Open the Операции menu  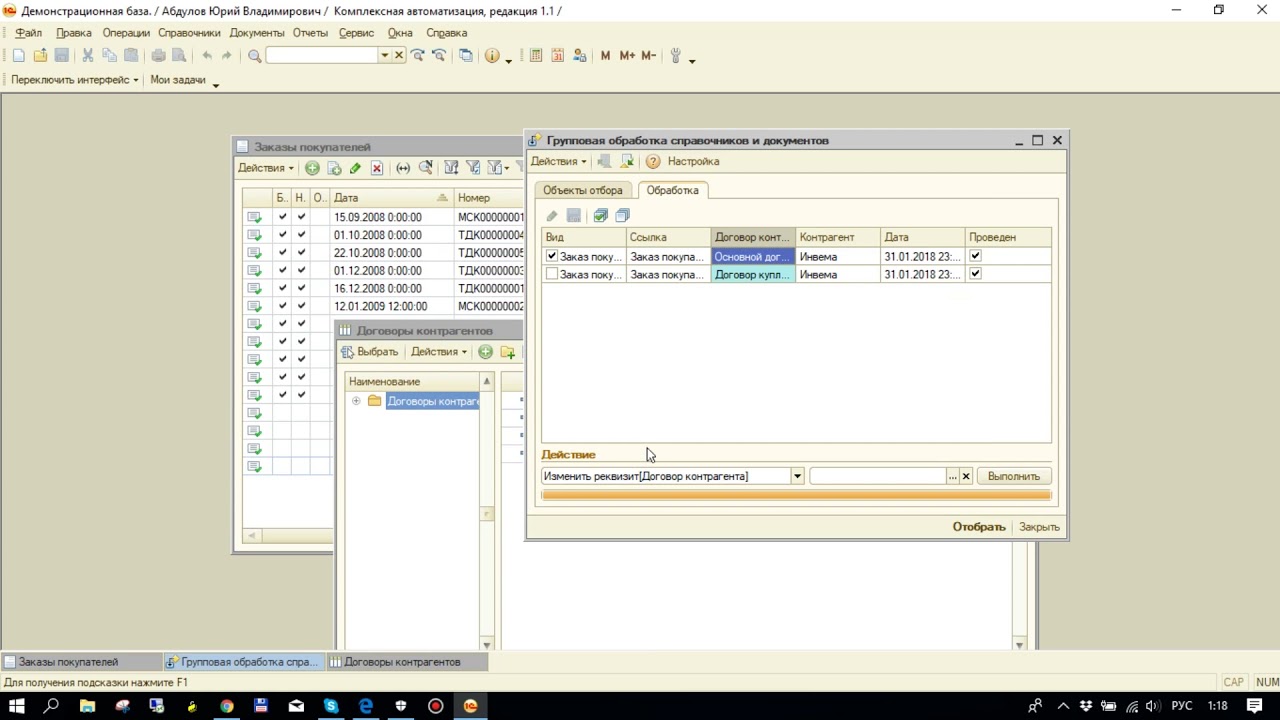[126, 33]
